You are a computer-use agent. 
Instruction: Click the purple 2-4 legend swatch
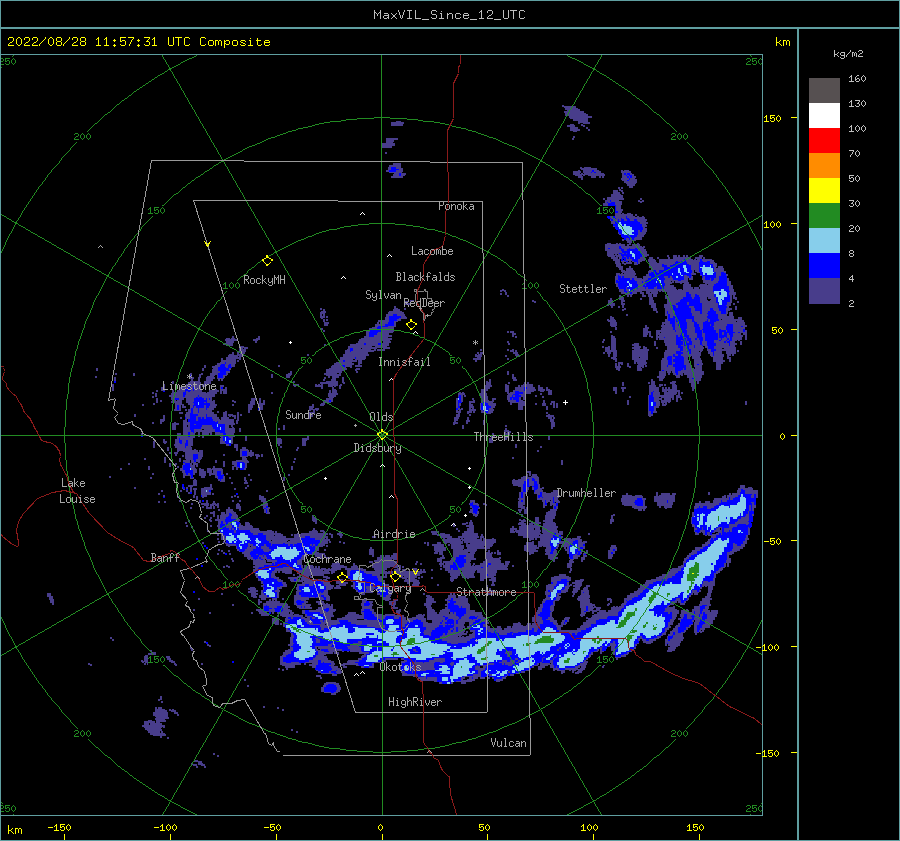(824, 291)
